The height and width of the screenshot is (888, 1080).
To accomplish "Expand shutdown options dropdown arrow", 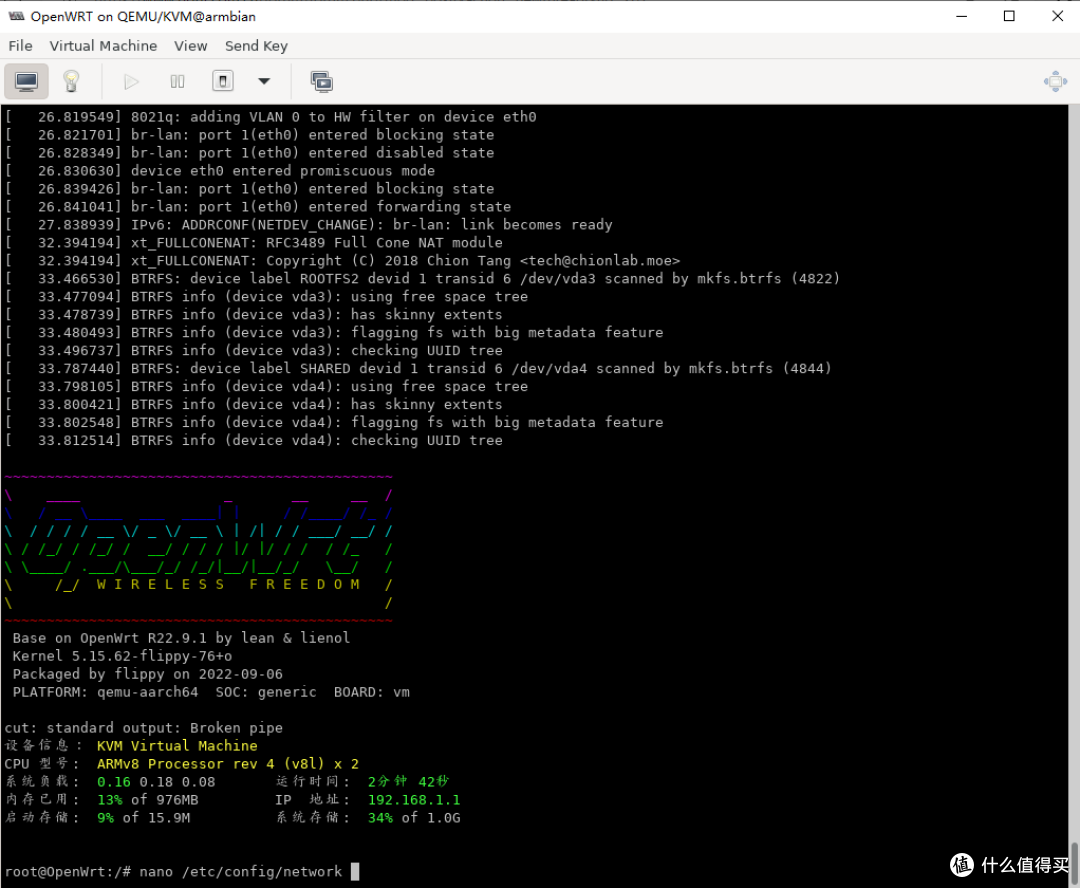I will (x=264, y=81).
